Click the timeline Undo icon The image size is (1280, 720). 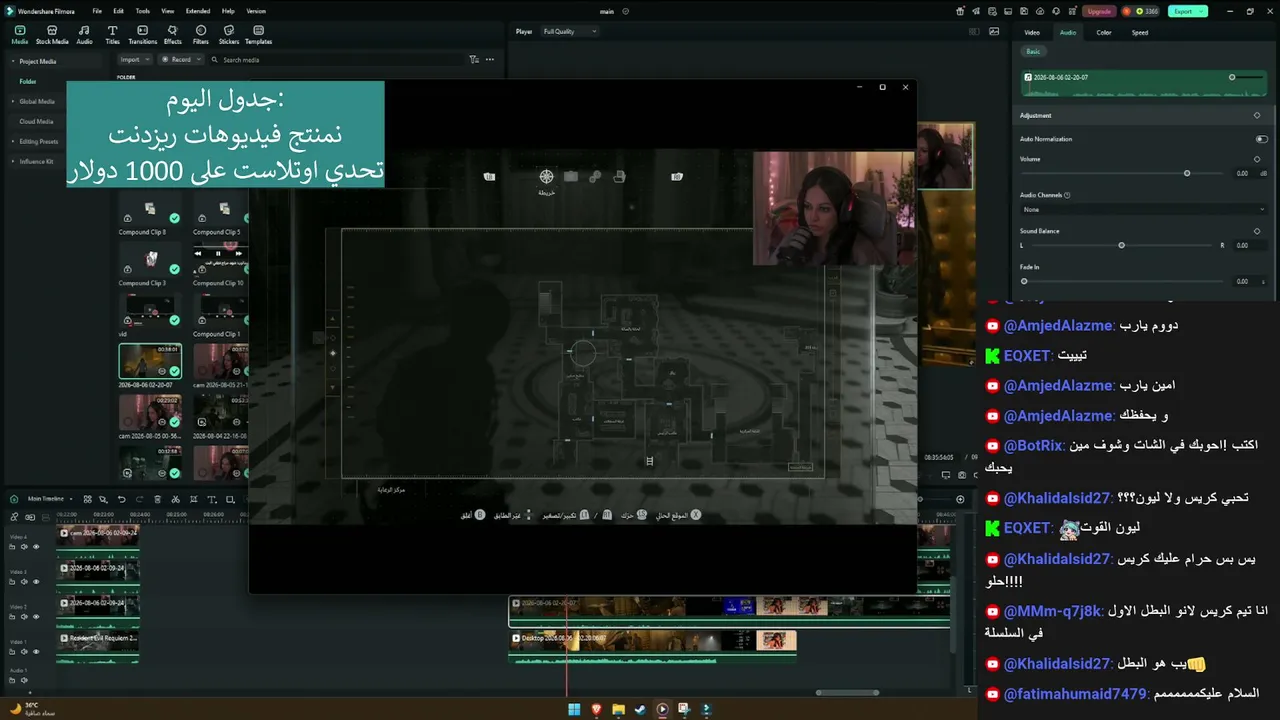tap(121, 499)
